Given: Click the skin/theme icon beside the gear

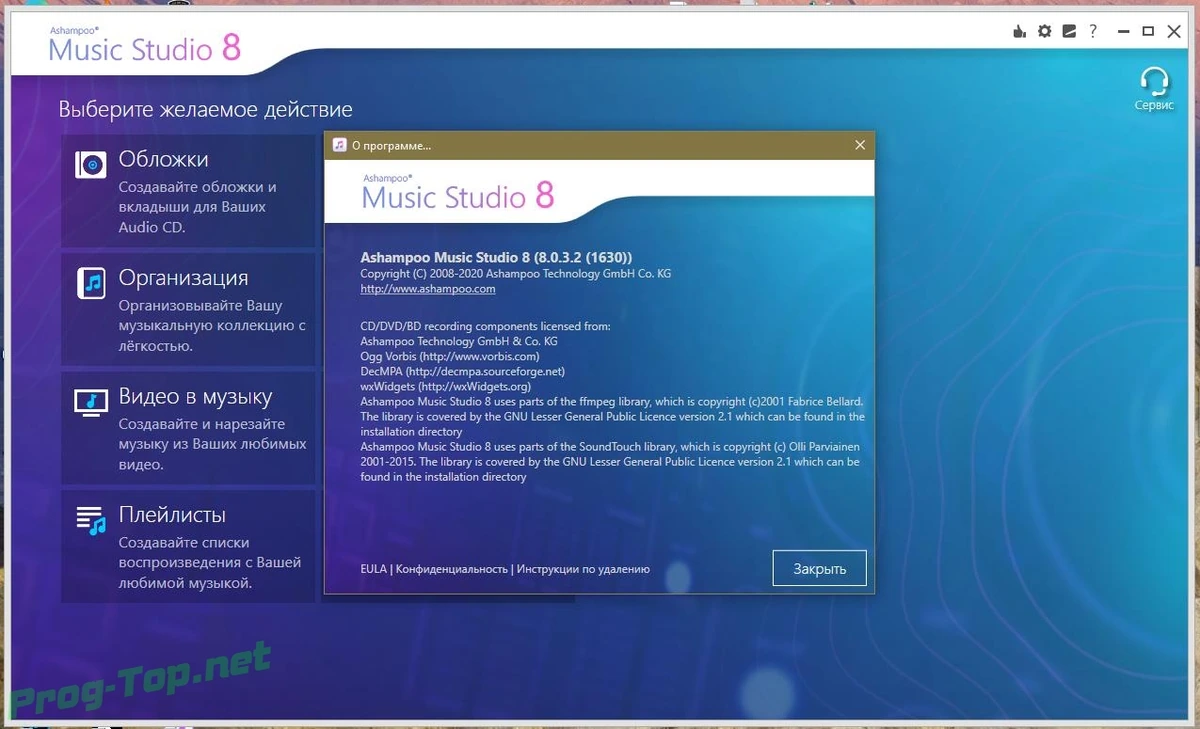Looking at the screenshot, I should pyautogui.click(x=1069, y=31).
